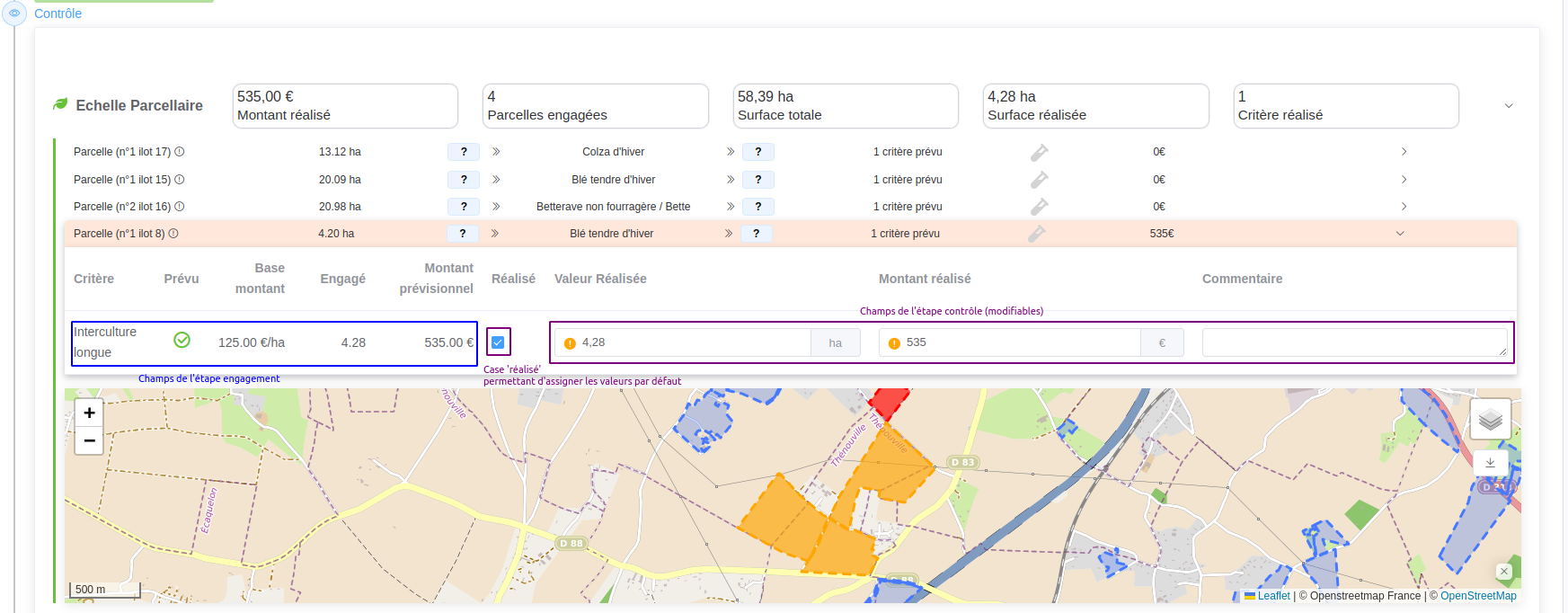
Task: Open the OpenStreetMap attribution link
Action: click(1478, 596)
